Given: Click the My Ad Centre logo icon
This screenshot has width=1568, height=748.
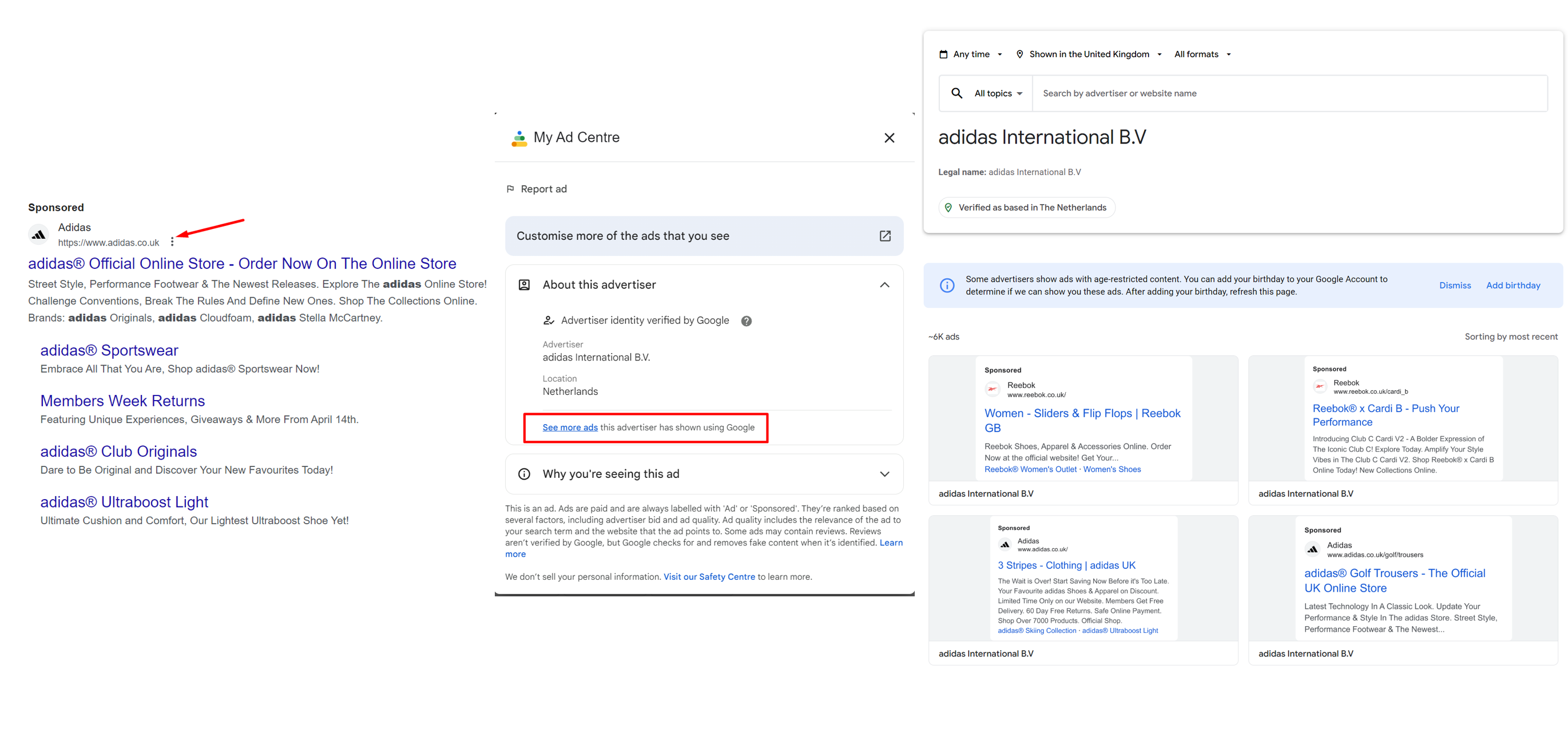Looking at the screenshot, I should [x=519, y=138].
